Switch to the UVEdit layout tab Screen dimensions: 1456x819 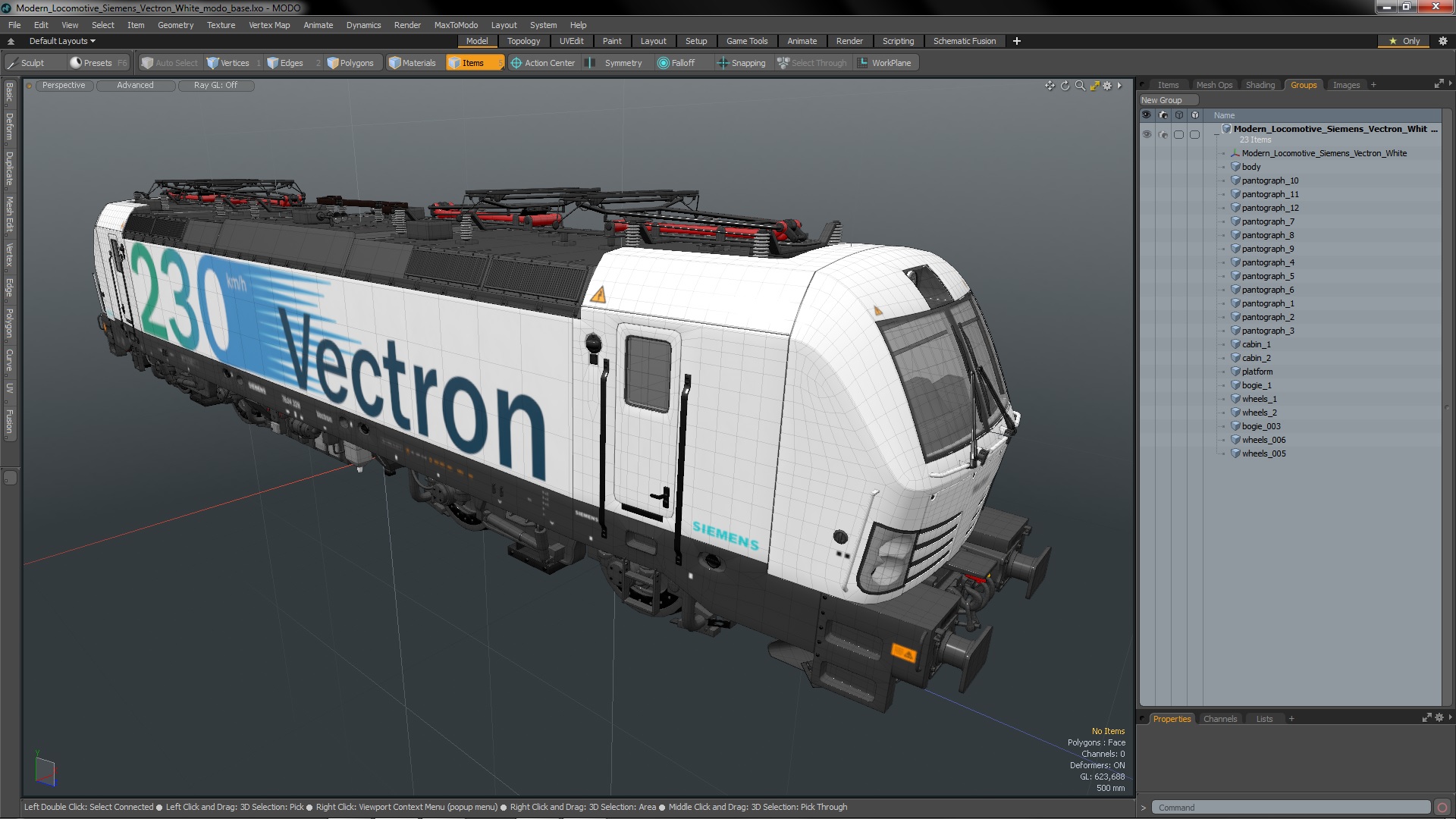click(571, 41)
